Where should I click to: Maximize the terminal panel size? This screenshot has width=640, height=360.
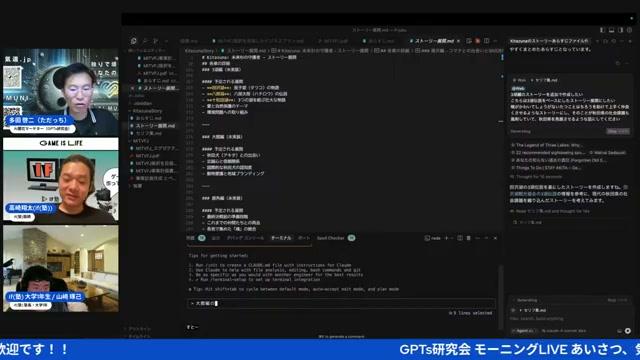tap(487, 238)
